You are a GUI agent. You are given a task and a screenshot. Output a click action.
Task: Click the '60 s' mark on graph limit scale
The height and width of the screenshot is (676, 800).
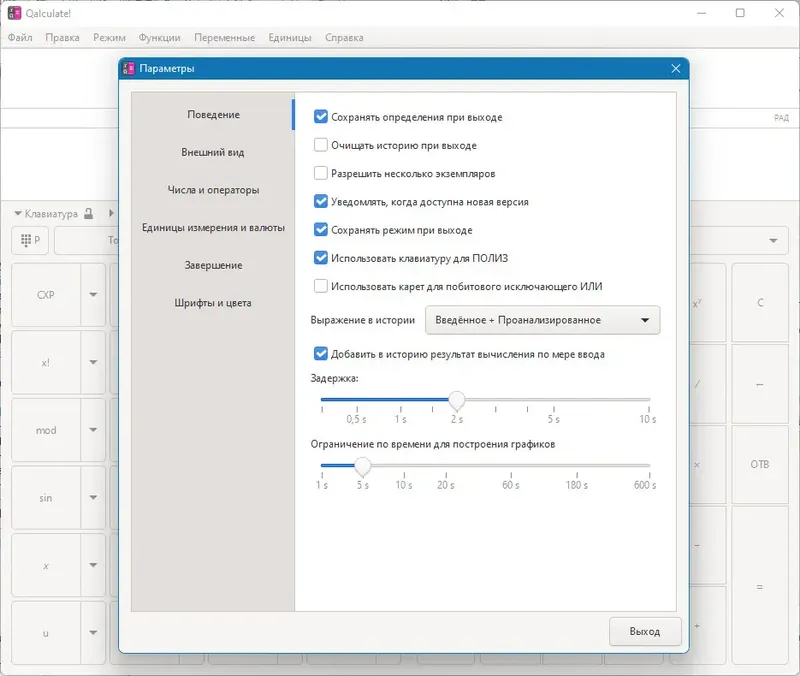point(511,485)
